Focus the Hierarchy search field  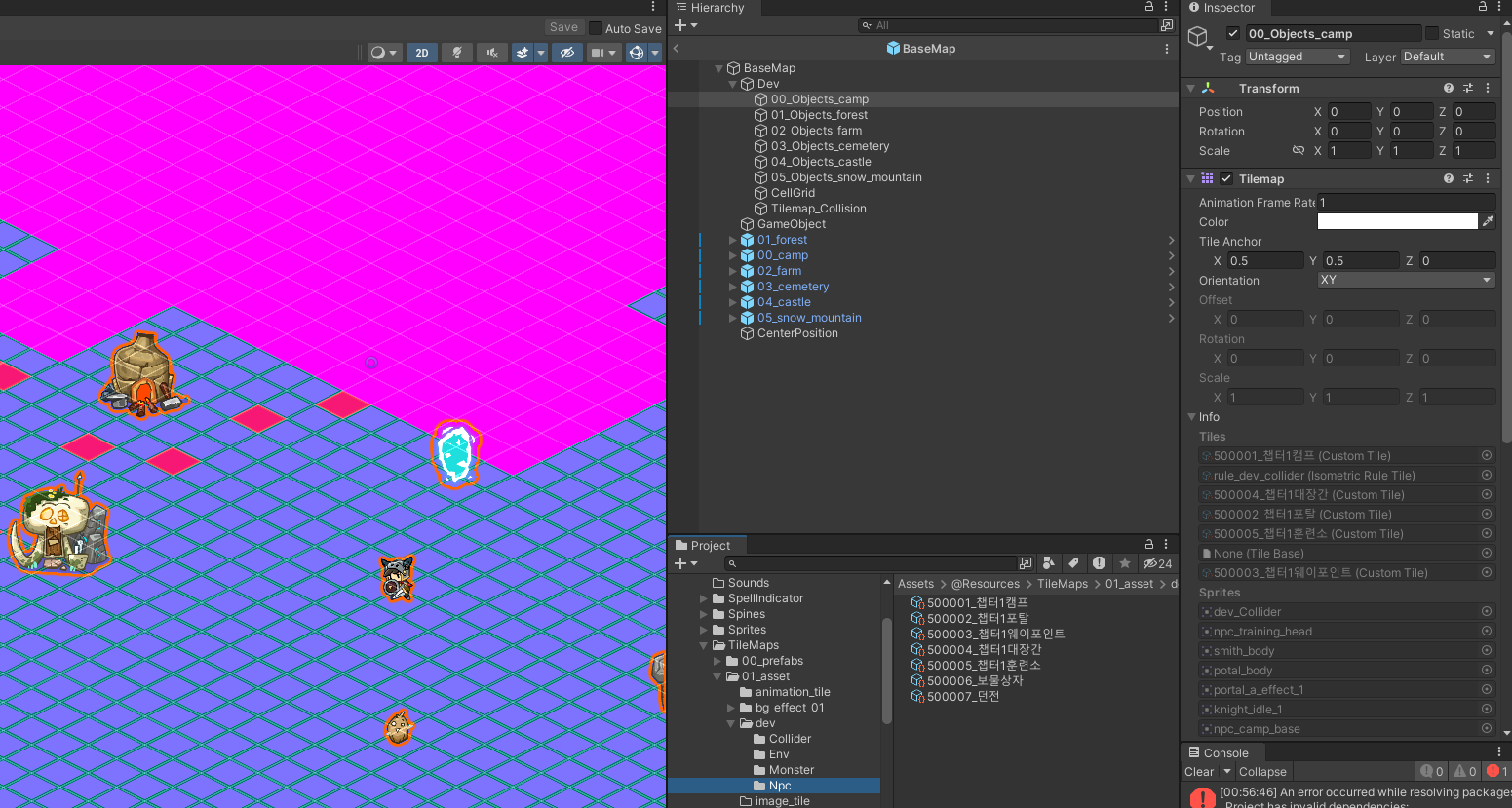click(x=1008, y=25)
